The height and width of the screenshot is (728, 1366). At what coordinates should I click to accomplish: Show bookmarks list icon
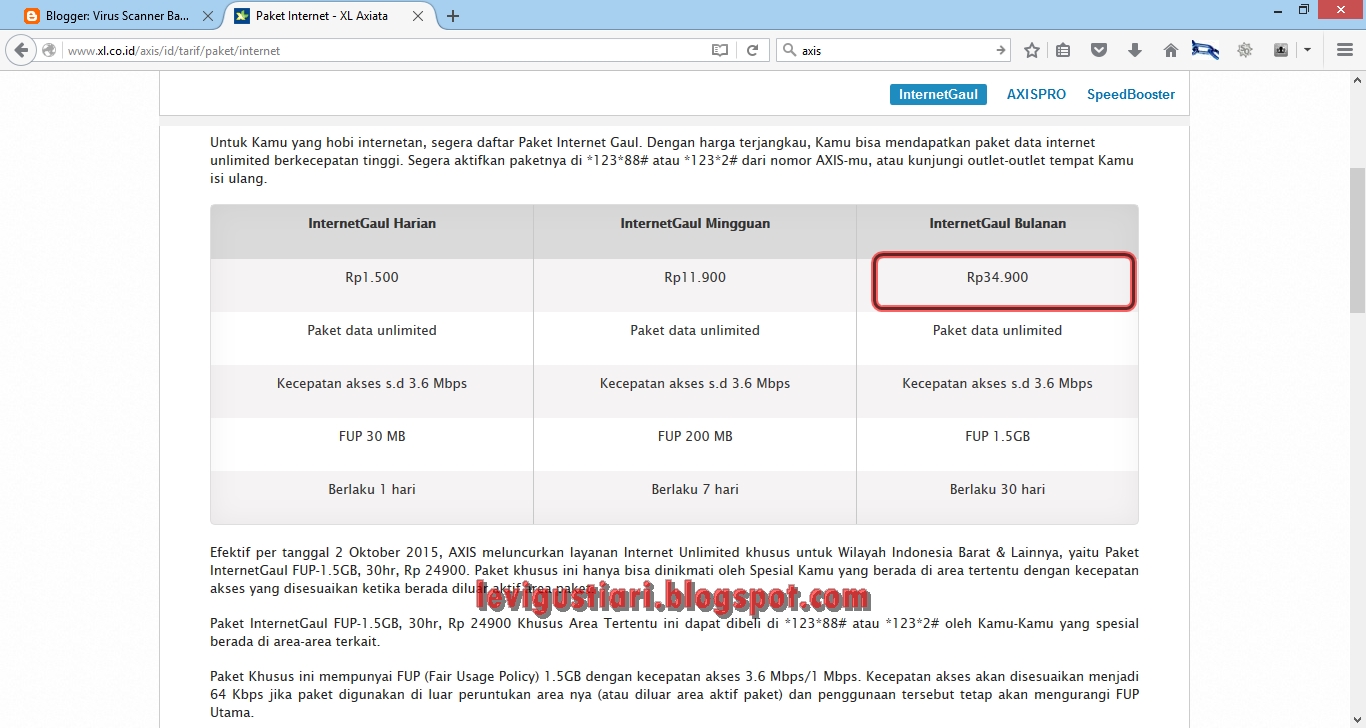(x=1063, y=50)
